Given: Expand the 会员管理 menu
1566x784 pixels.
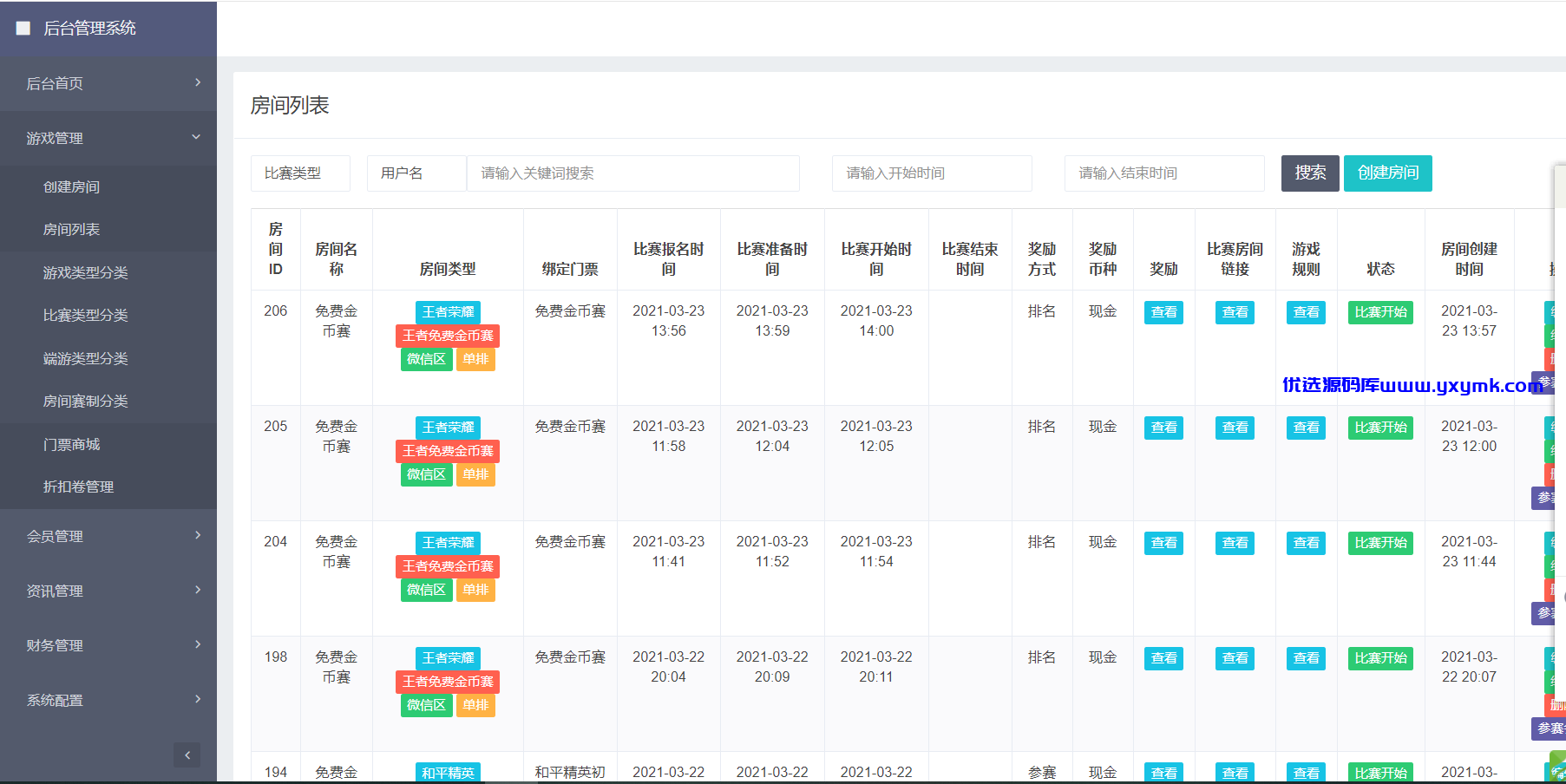Looking at the screenshot, I should pyautogui.click(x=108, y=536).
